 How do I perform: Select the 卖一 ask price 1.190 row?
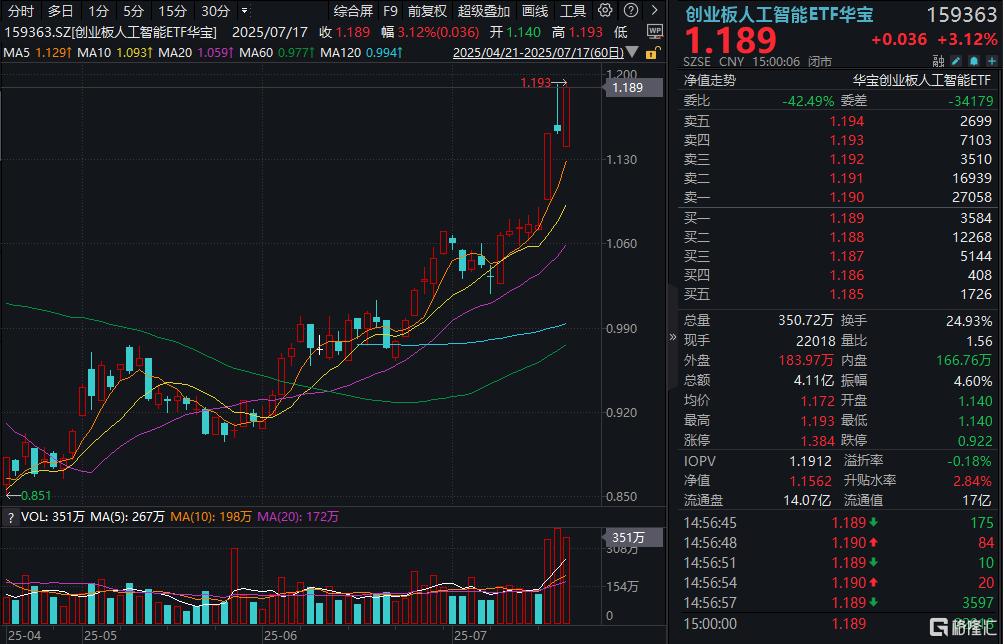[x=838, y=198]
